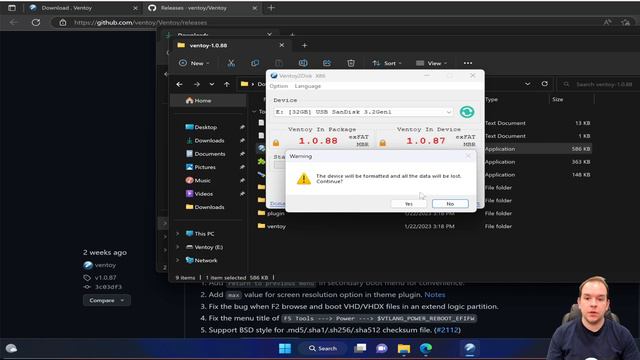Image resolution: width=640 pixels, height=360 pixels.
Task: Click the lock icon beside Ventoy In Package
Action: pyautogui.click(x=276, y=142)
